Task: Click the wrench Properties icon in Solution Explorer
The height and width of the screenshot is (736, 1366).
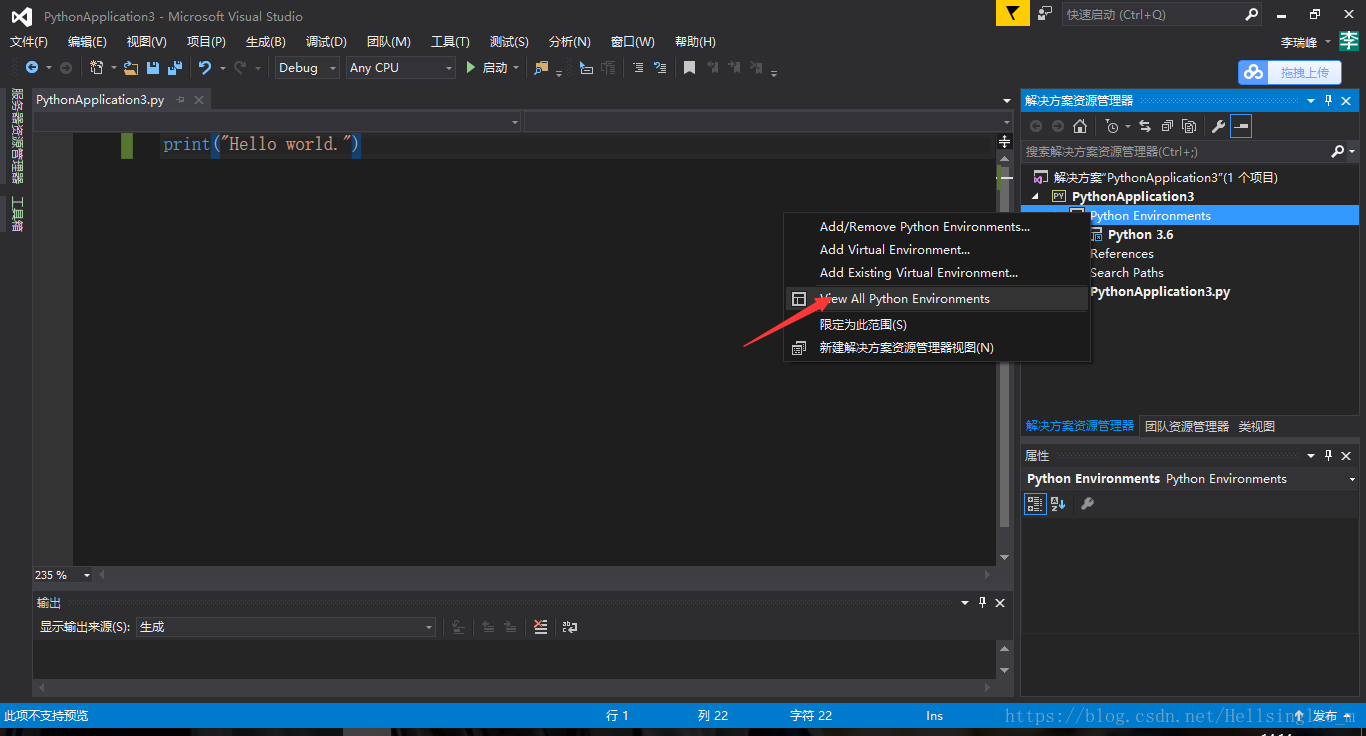Action: (x=1218, y=126)
